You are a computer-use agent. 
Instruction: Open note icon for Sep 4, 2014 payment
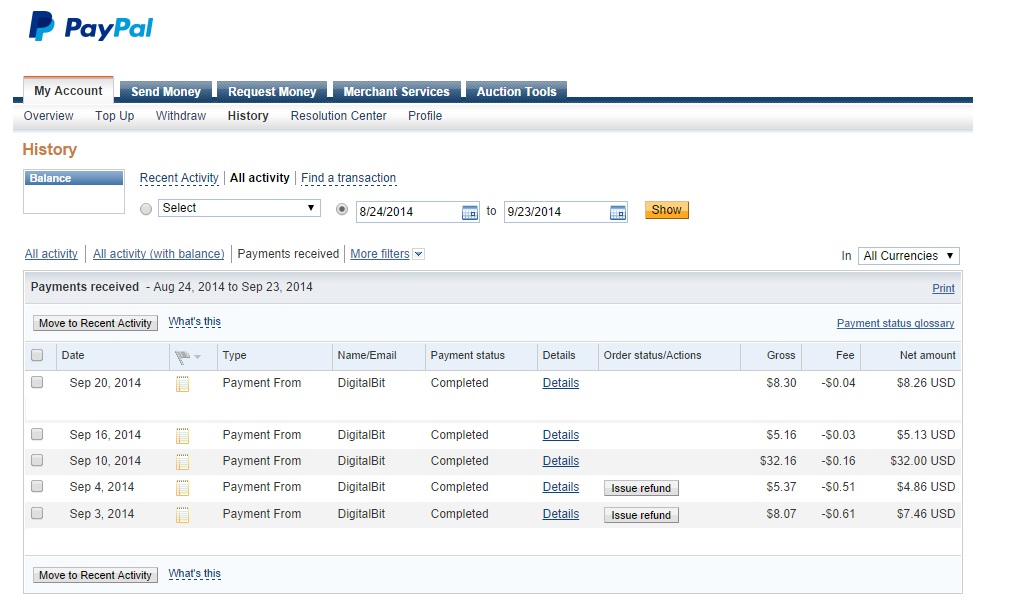183,488
